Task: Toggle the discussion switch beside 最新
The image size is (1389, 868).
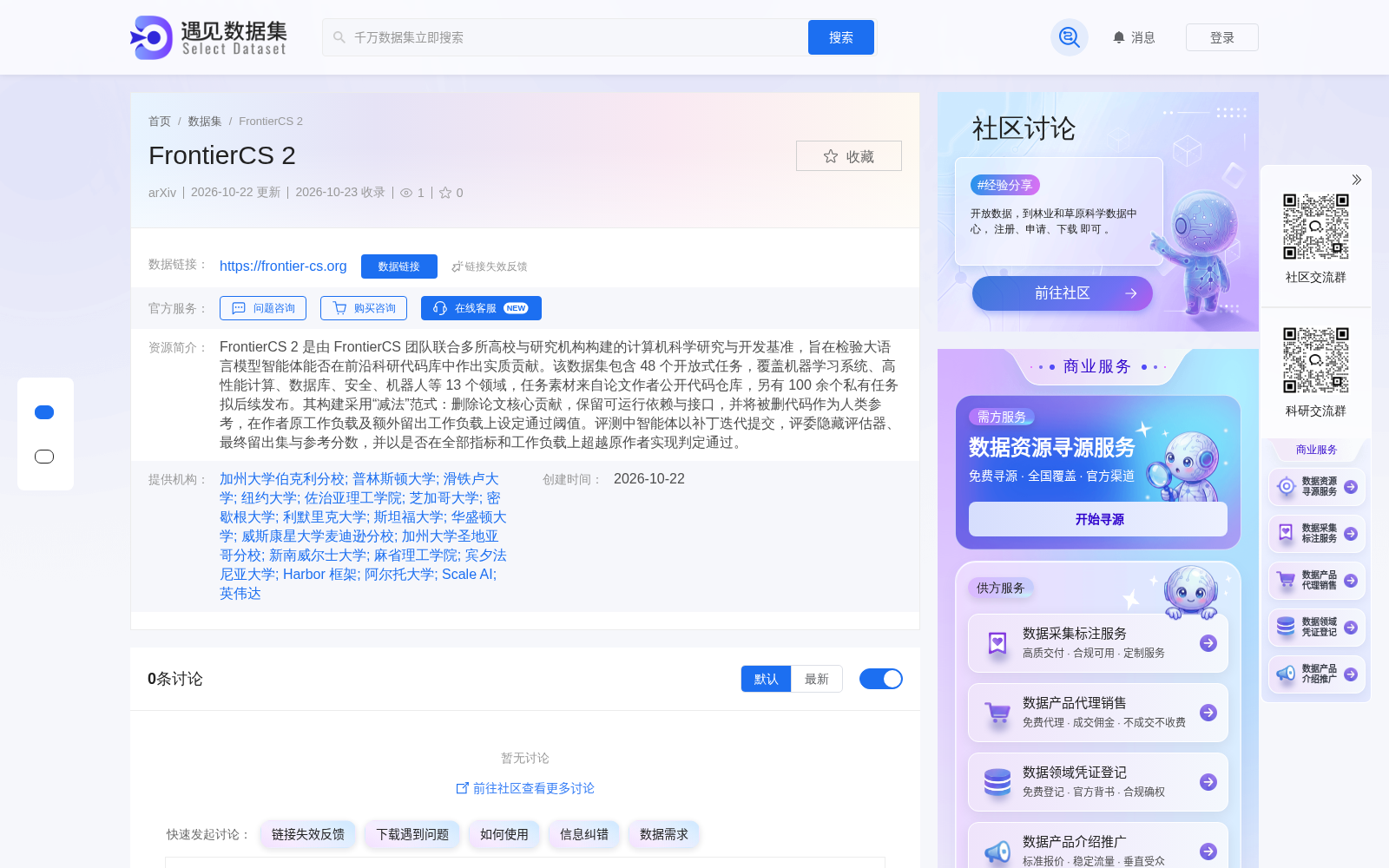Action: click(881, 679)
